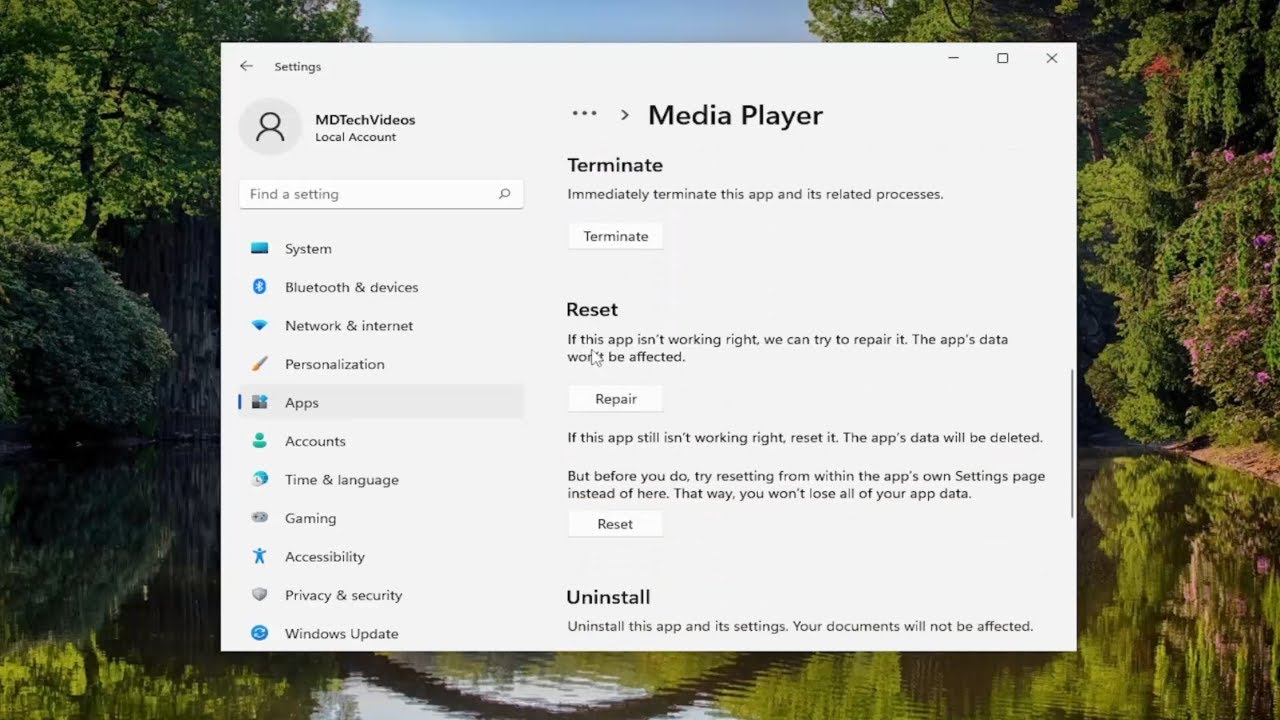The width and height of the screenshot is (1280, 720).
Task: Click the MDTechVideos account name
Action: click(365, 120)
